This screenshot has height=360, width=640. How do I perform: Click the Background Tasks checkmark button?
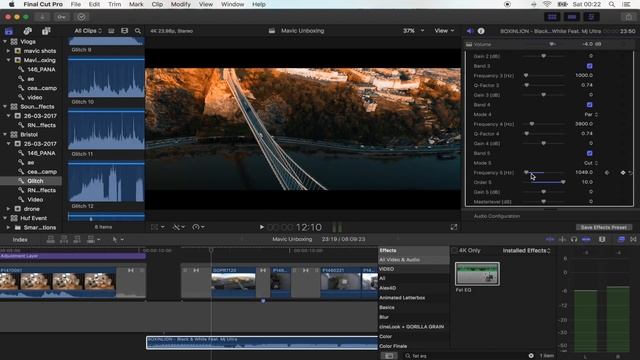click(82, 17)
